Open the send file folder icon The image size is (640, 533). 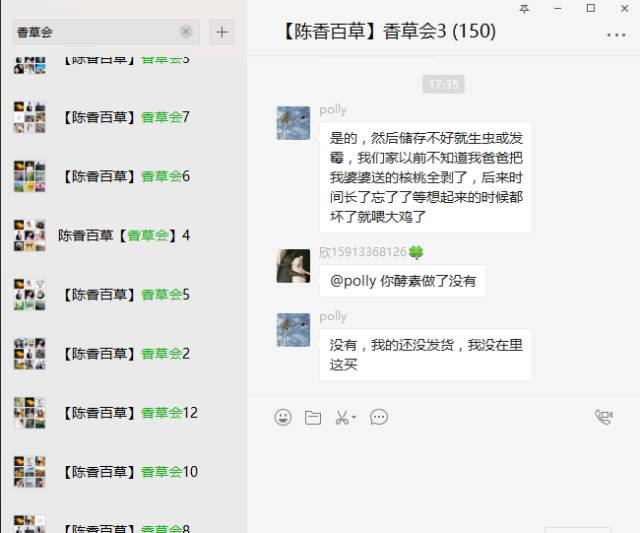tap(313, 418)
